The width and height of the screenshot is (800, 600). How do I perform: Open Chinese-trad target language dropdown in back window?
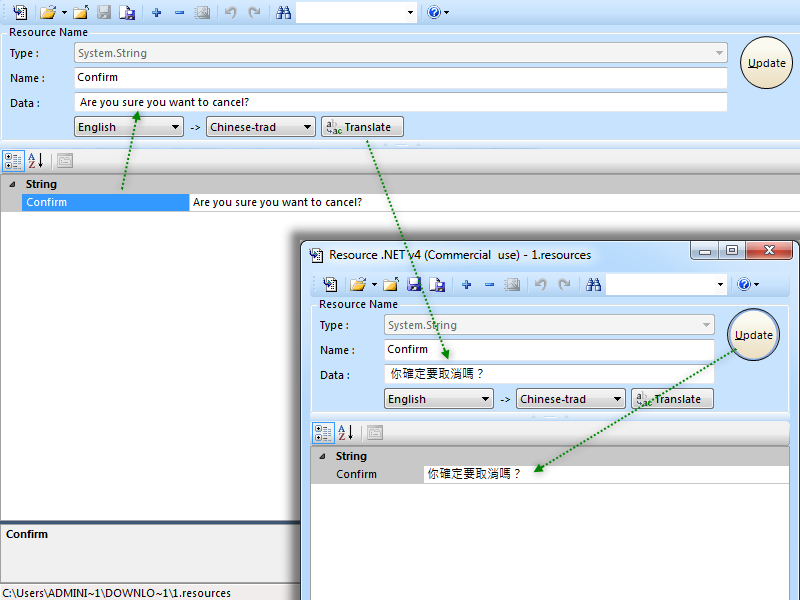[x=261, y=127]
